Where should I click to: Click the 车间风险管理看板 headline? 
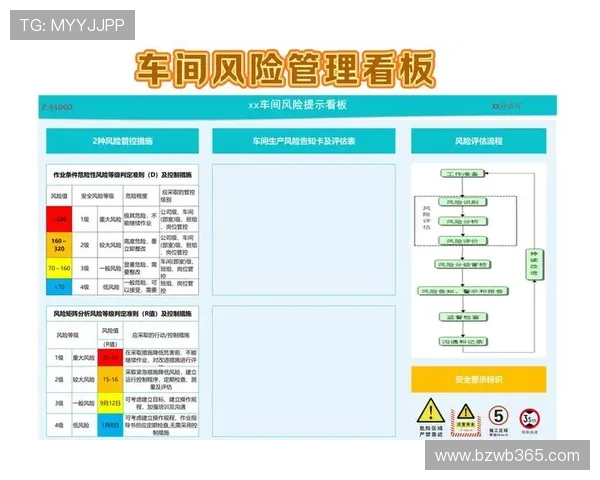click(x=285, y=69)
